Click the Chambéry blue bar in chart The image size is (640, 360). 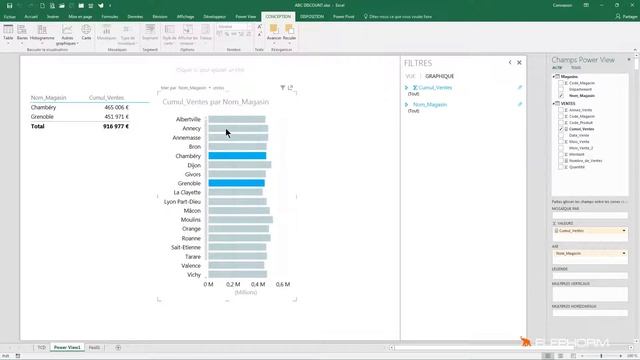(237, 156)
